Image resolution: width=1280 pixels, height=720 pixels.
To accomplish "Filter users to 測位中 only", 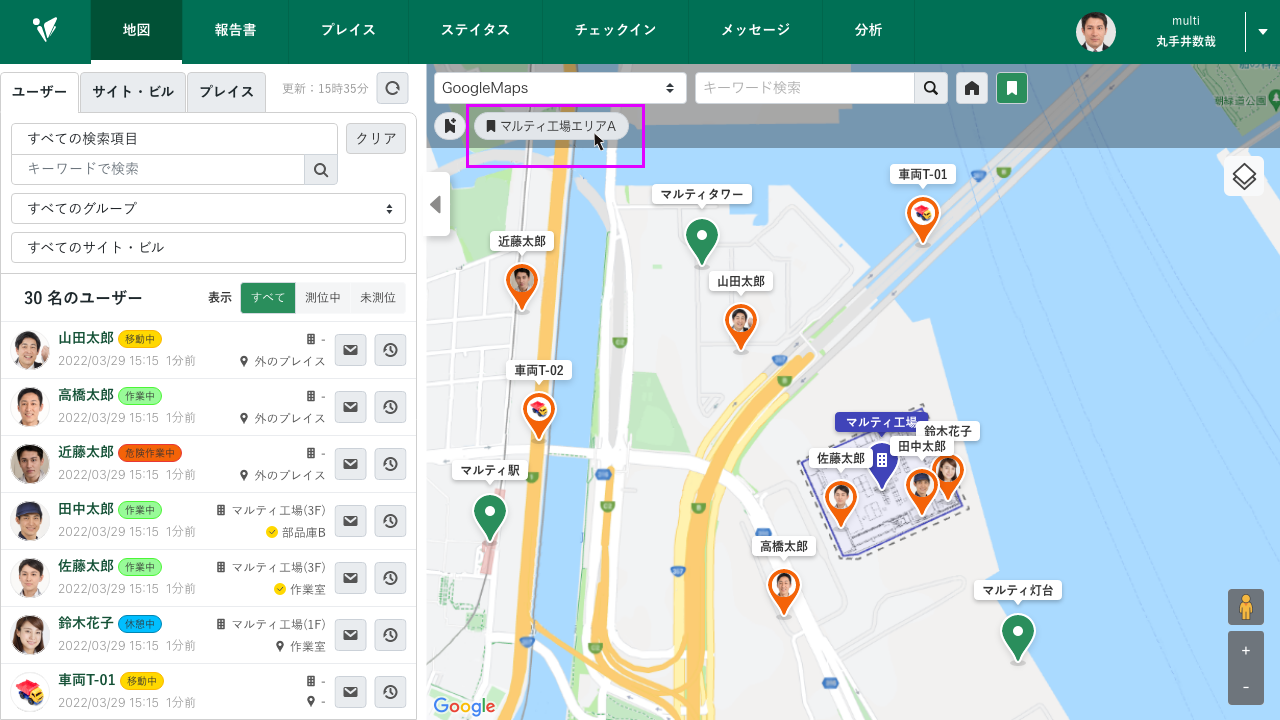I will point(323,298).
